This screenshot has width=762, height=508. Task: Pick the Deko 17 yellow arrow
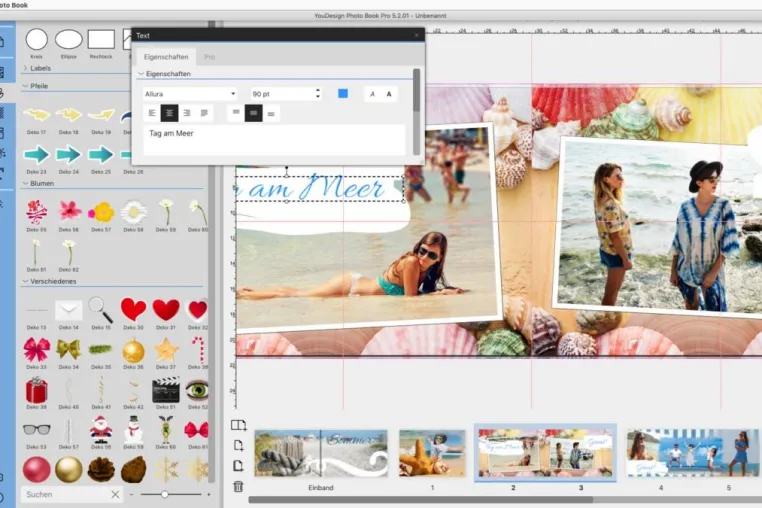coord(36,115)
